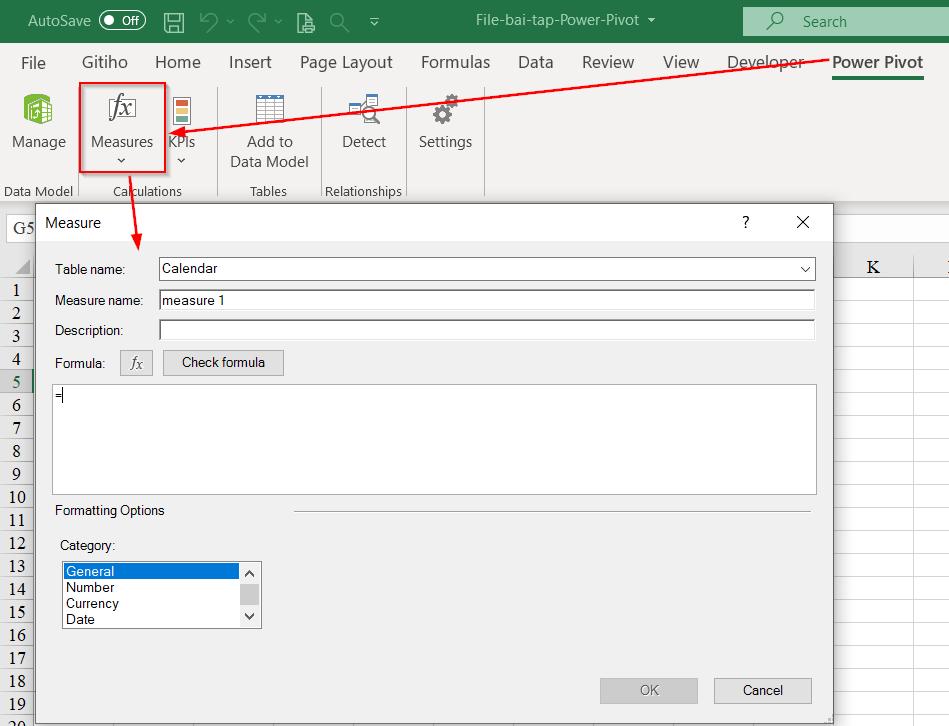Viewport: 949px width, 726px height.
Task: Expand the Table name dropdown
Action: (x=805, y=269)
